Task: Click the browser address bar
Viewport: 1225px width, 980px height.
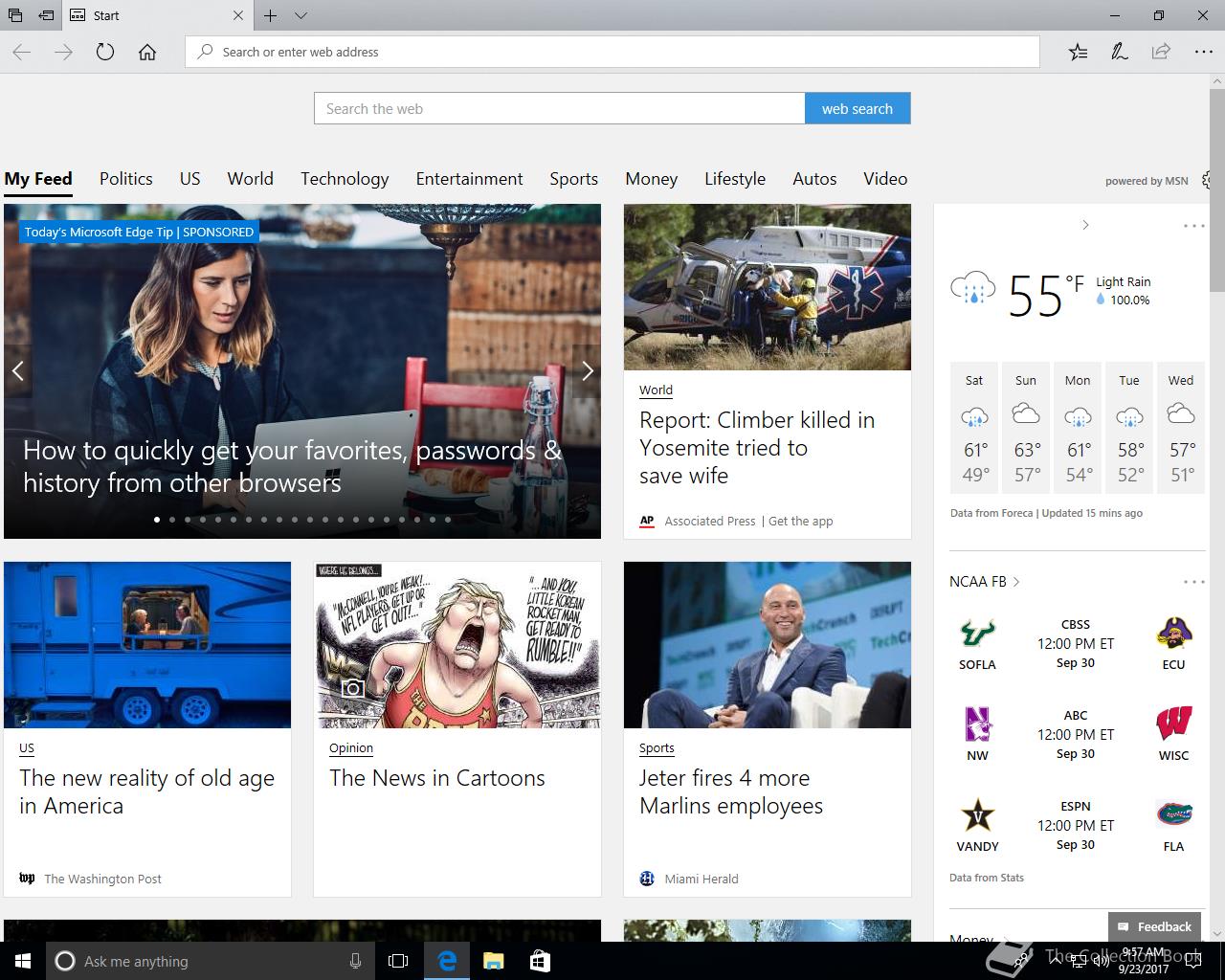Action: (612, 52)
